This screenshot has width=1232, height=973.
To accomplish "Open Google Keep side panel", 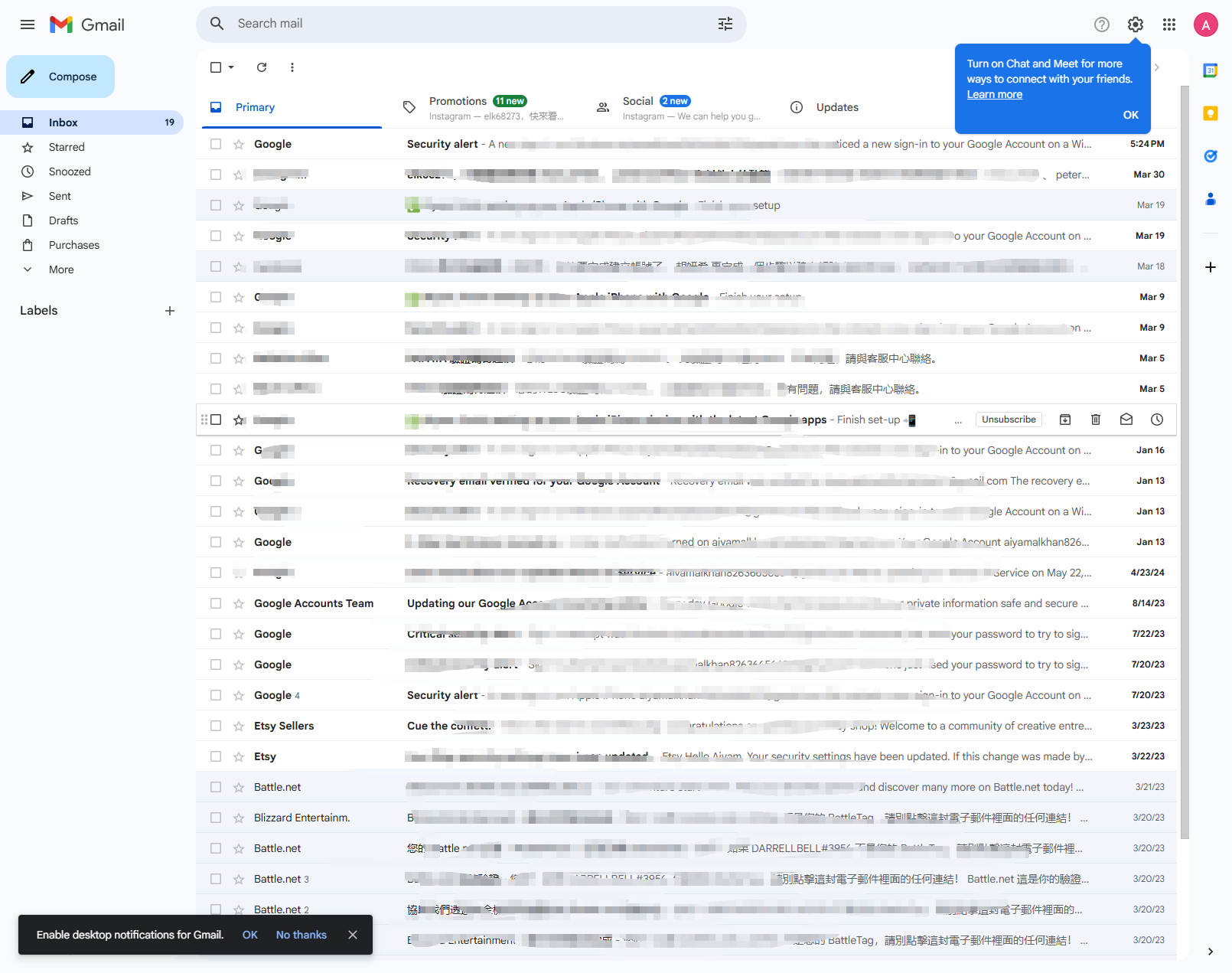I will tap(1211, 113).
